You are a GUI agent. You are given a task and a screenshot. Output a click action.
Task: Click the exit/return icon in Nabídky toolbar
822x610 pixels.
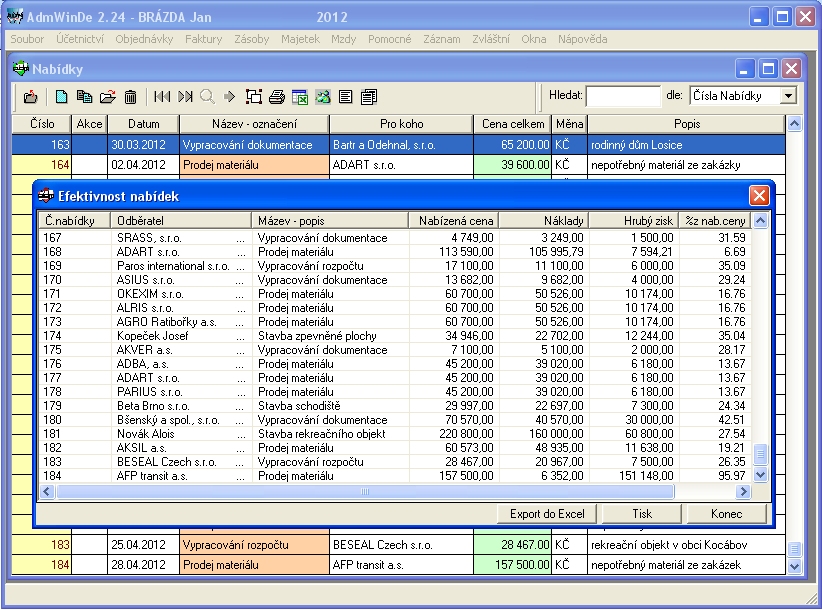31,97
